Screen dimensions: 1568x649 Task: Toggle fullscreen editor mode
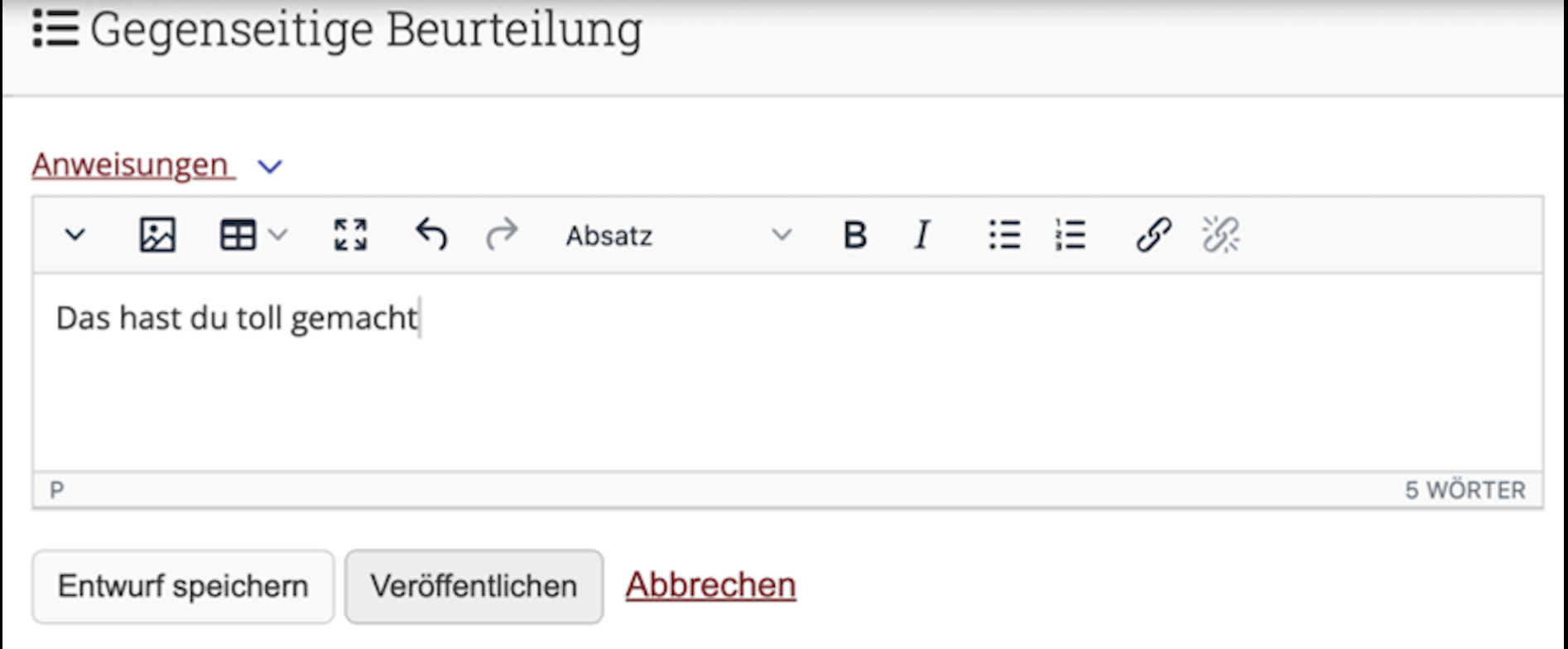coord(350,235)
